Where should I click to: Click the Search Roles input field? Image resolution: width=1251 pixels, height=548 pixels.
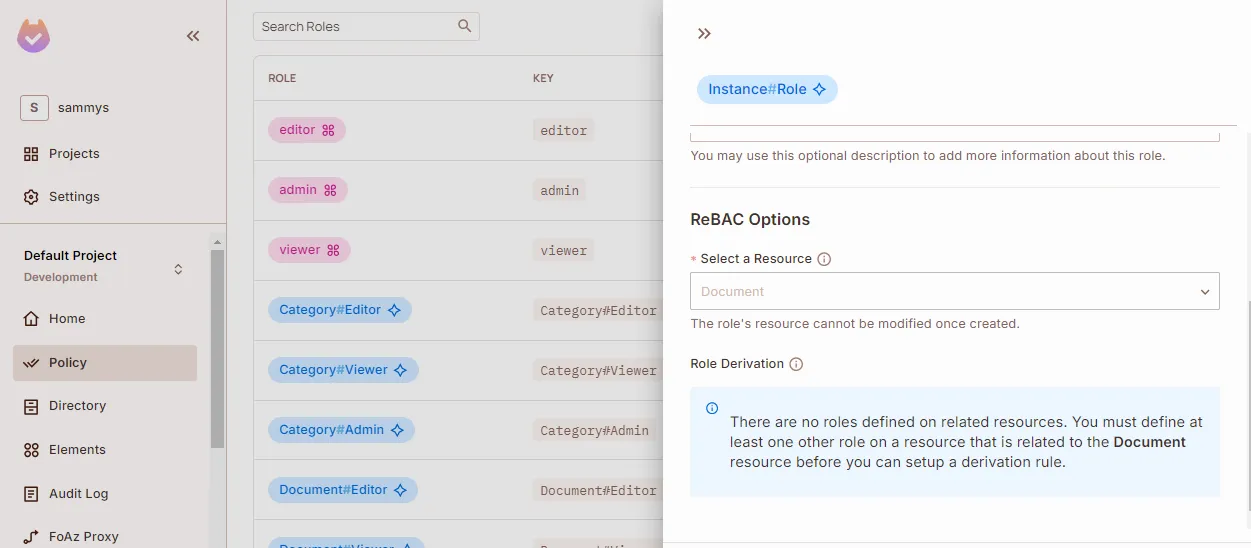pyautogui.click(x=355, y=27)
